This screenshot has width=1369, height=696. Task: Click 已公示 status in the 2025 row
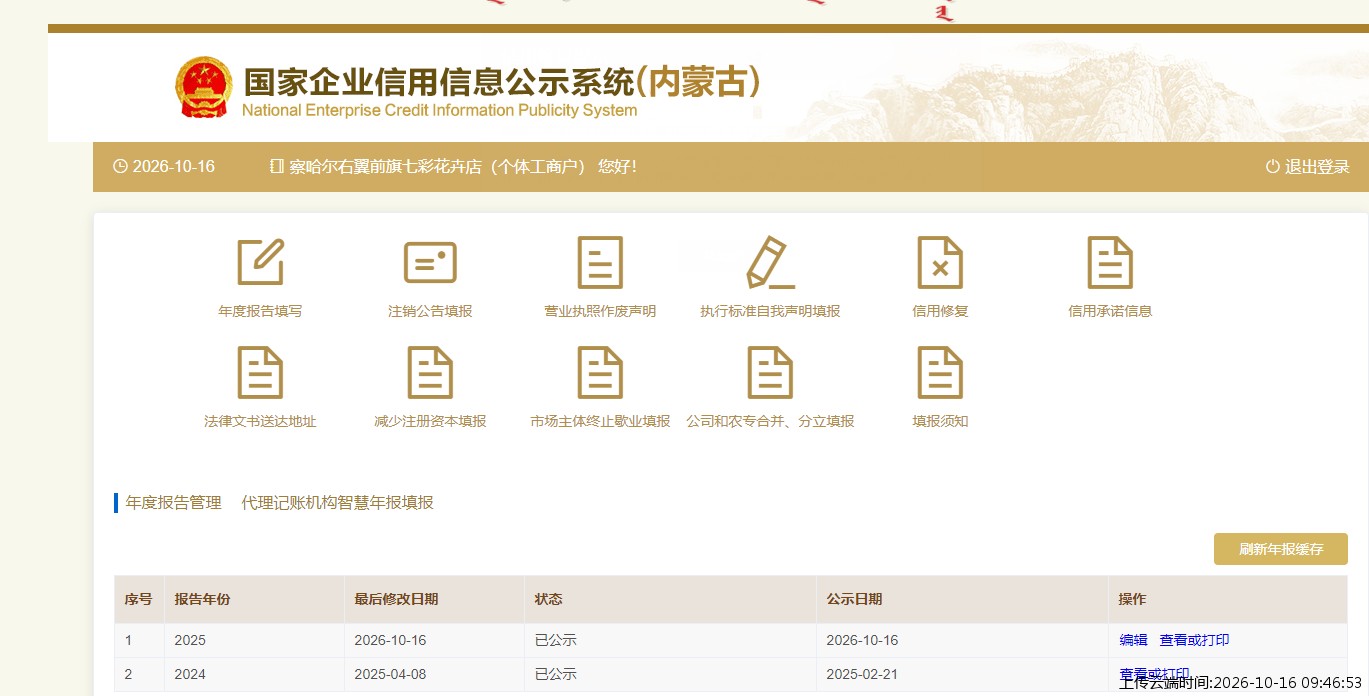(555, 640)
